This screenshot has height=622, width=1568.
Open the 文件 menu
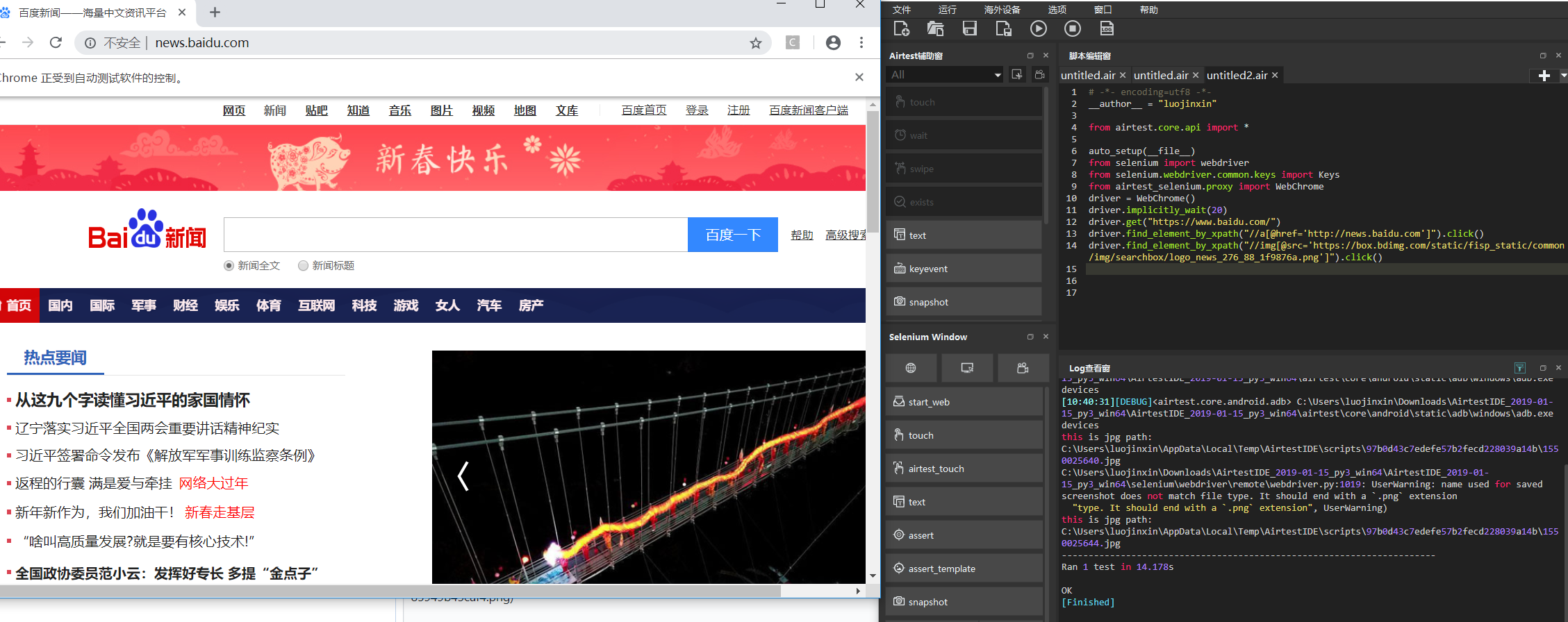click(x=902, y=10)
